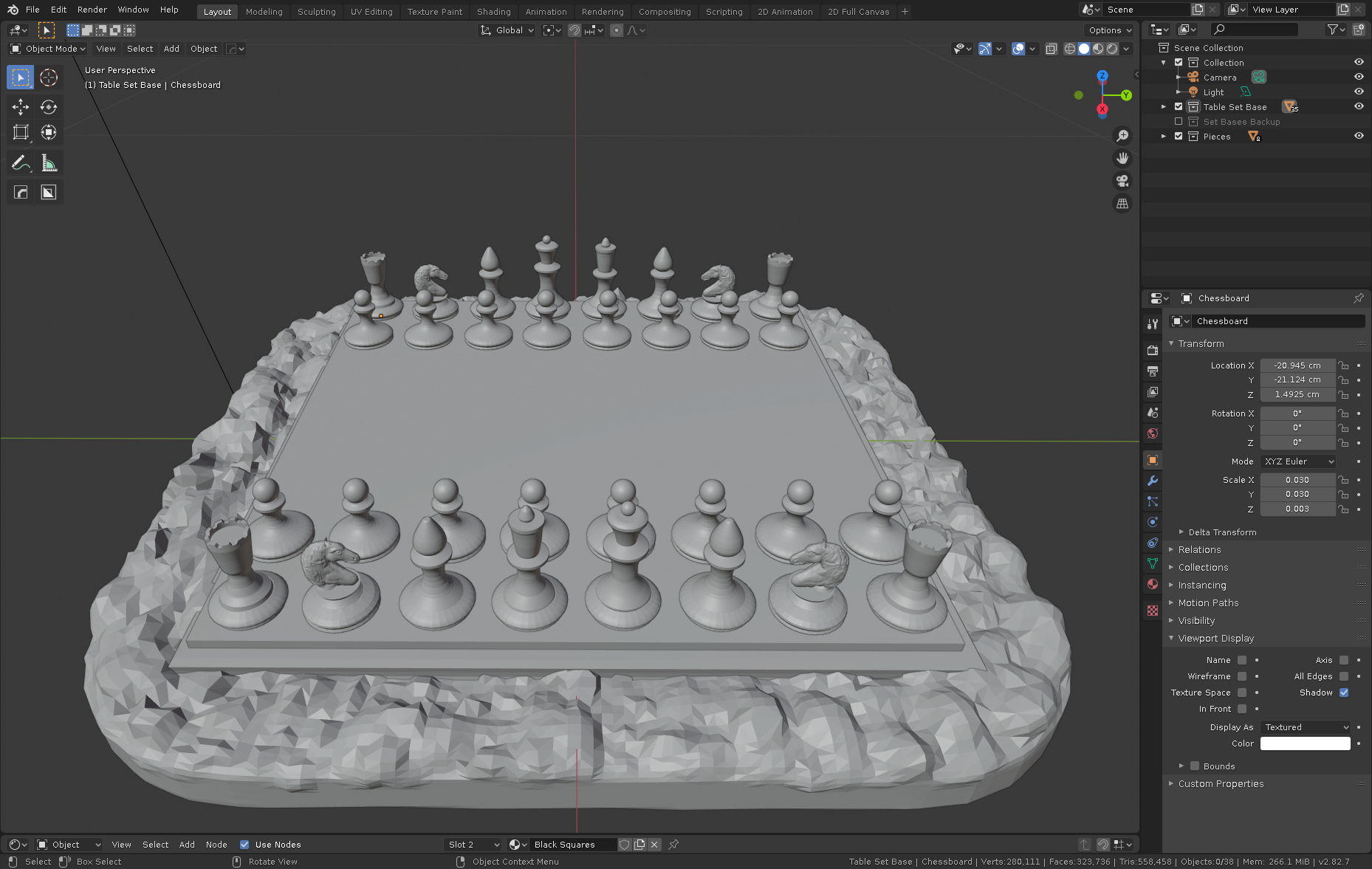Pin the Chessboard properties context
Screen dimensions: 1372x869
1359,298
